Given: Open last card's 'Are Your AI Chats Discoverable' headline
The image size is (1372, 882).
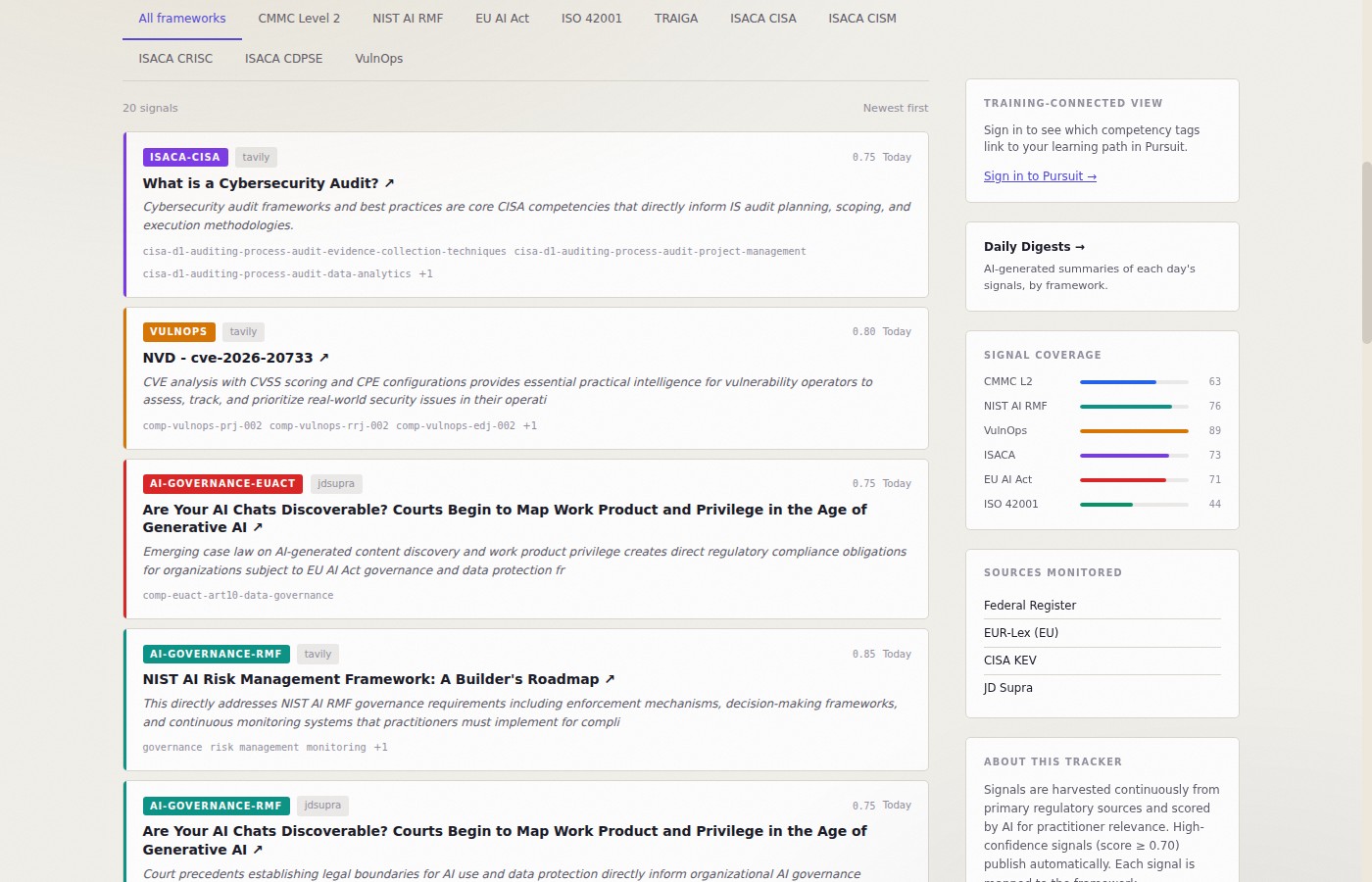Looking at the screenshot, I should click(505, 840).
